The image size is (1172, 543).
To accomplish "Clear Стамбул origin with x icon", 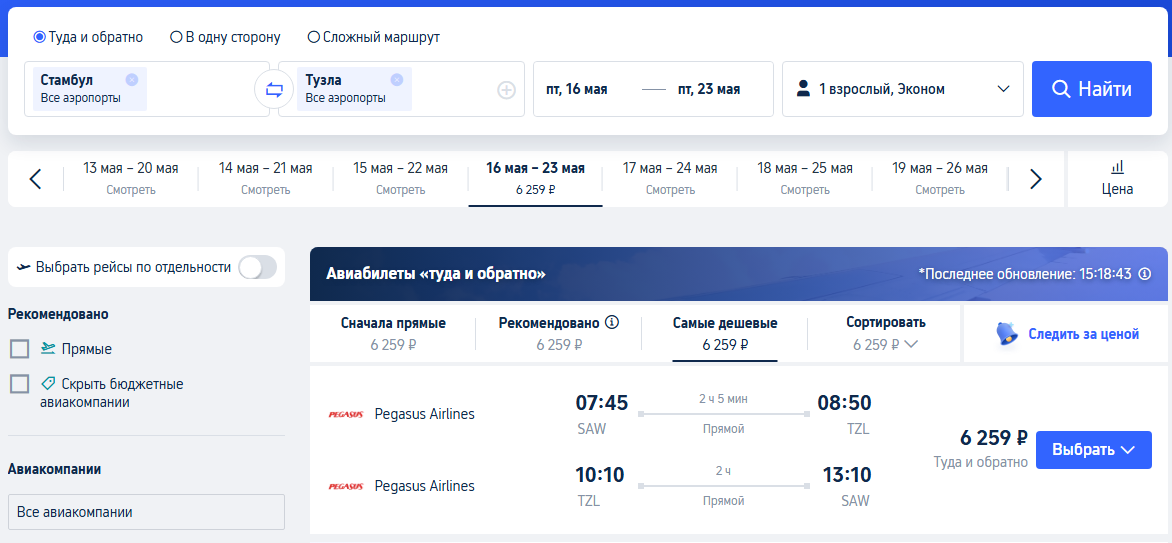I will (x=132, y=80).
